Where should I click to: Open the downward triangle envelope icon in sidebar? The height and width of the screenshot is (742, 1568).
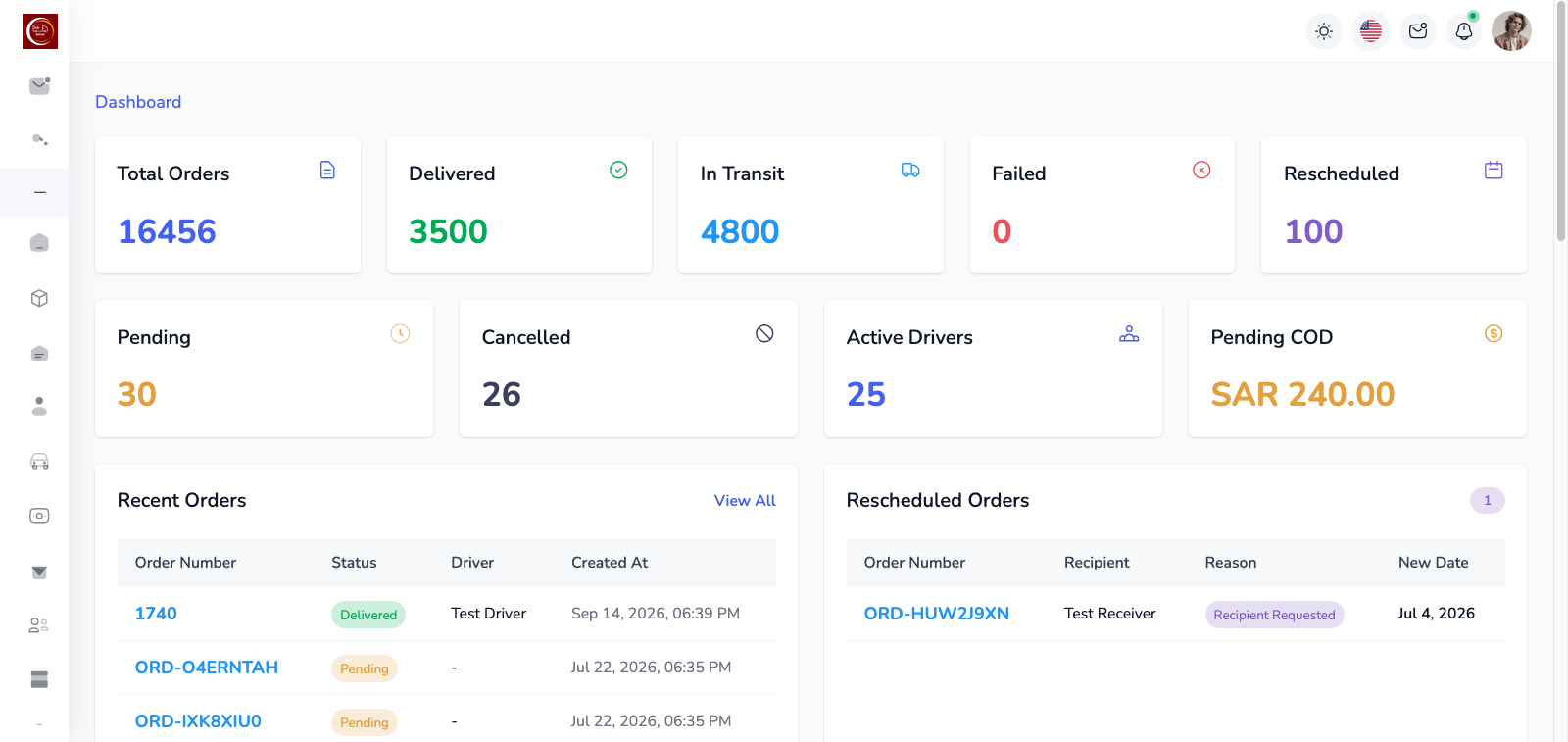point(39,571)
